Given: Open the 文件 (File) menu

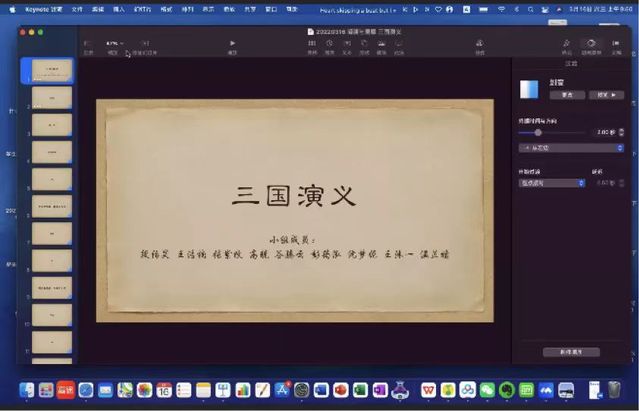Looking at the screenshot, I should click(78, 8).
